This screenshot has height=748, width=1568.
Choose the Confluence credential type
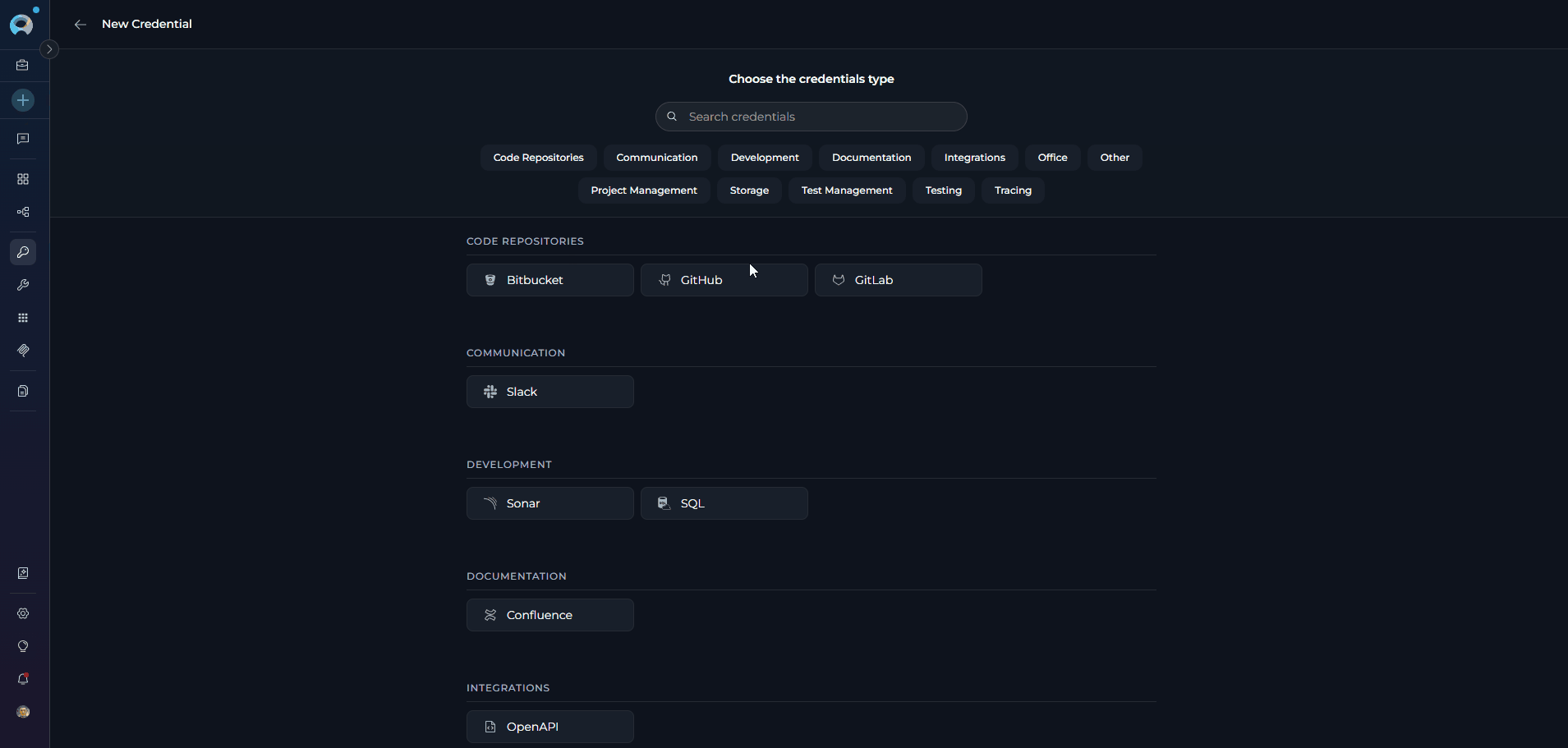coord(550,615)
